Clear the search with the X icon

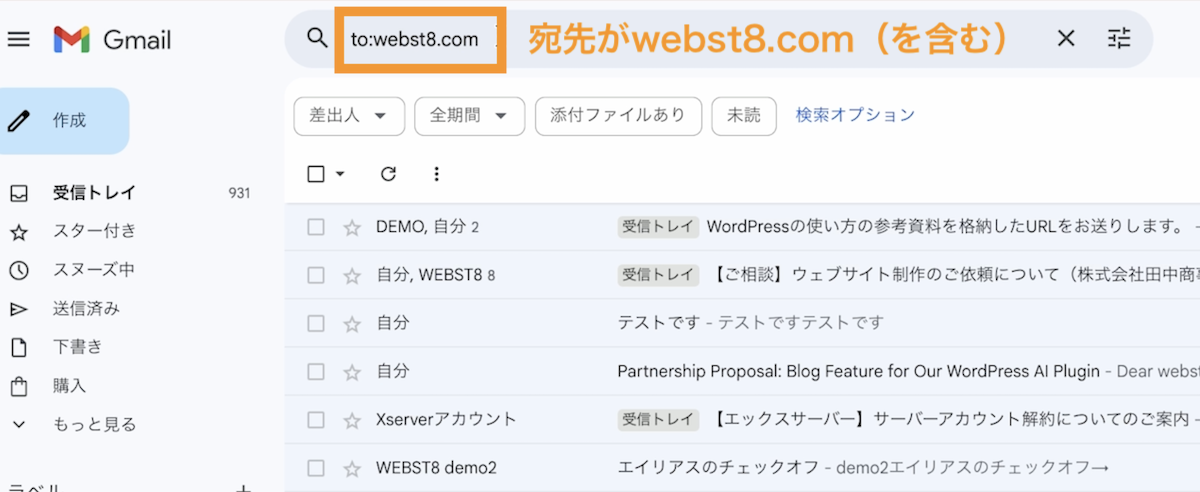click(x=1066, y=39)
